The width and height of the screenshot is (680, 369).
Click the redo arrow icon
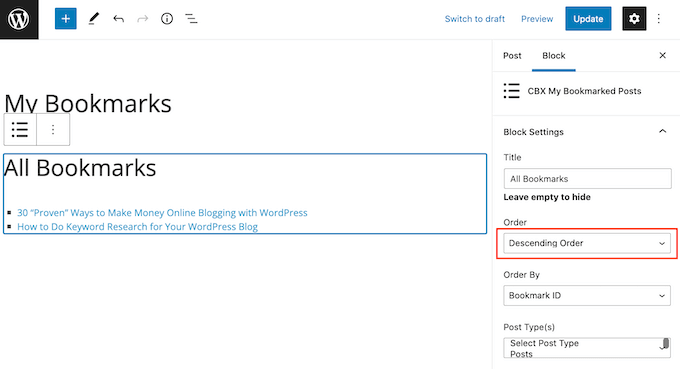(x=143, y=19)
